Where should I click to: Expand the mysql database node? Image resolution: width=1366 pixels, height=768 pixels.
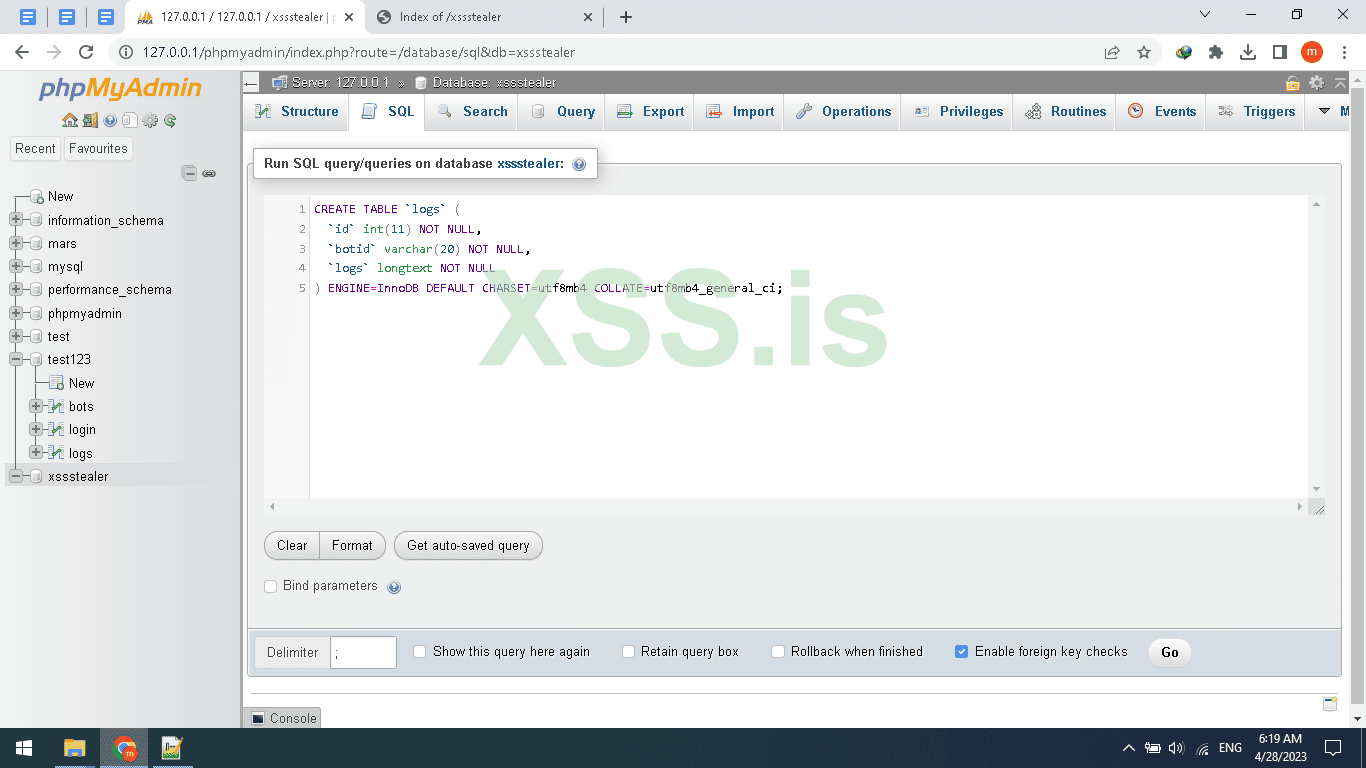[16, 267]
